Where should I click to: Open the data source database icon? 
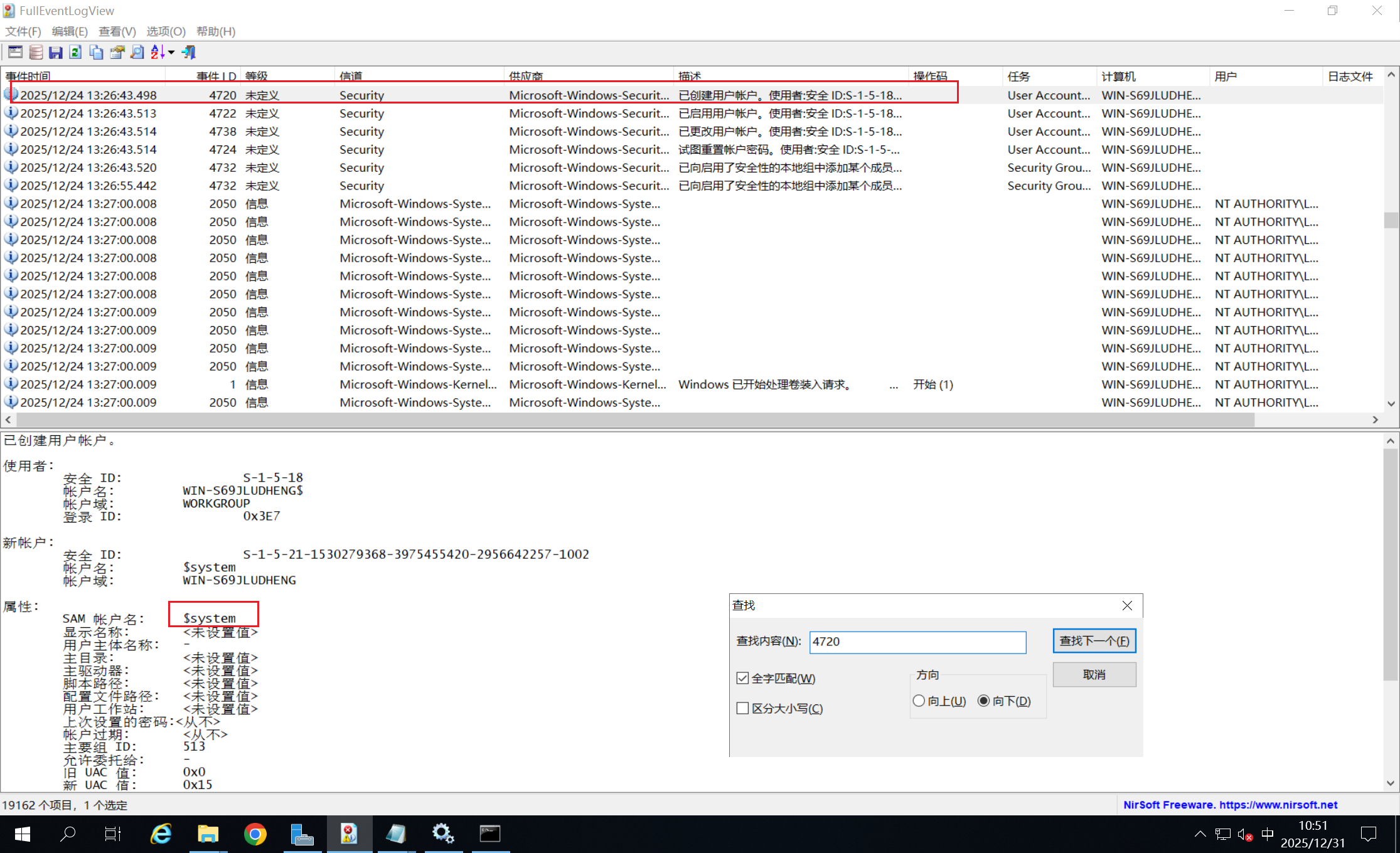click(x=36, y=52)
